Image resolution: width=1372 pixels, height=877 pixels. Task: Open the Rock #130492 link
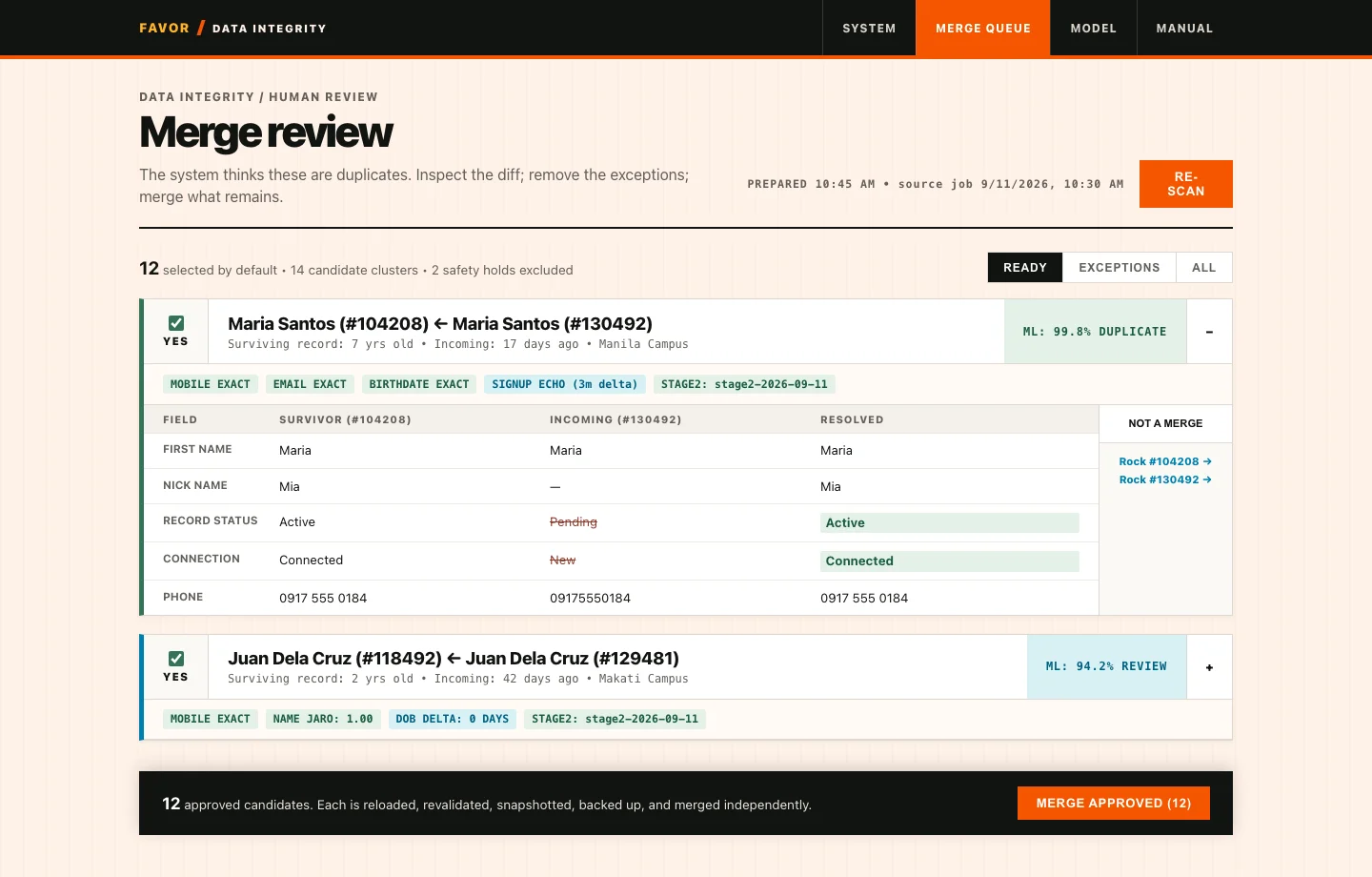1165,479
